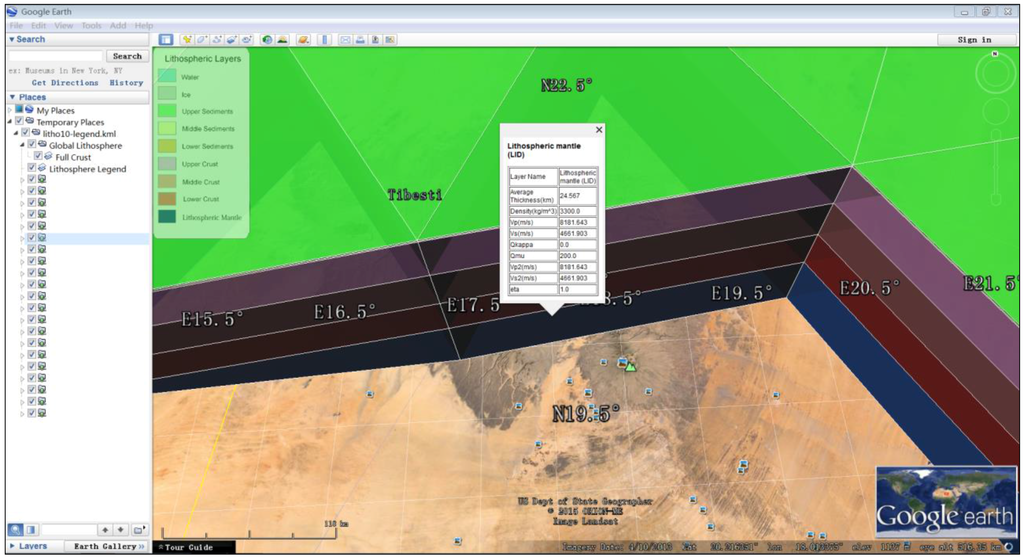Click the panel split view icon beside magnifier
The width and height of the screenshot is (1024, 558).
[x=31, y=529]
